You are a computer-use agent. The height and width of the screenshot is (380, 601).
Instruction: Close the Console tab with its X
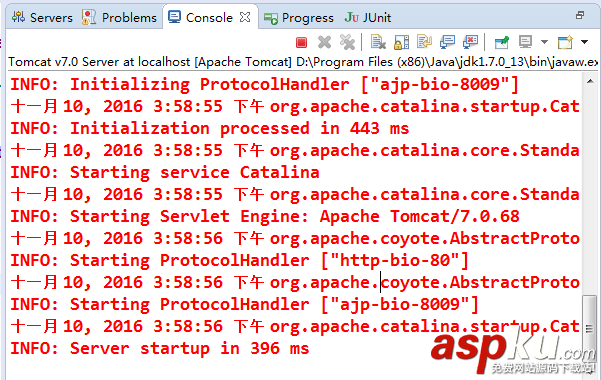[x=245, y=17]
